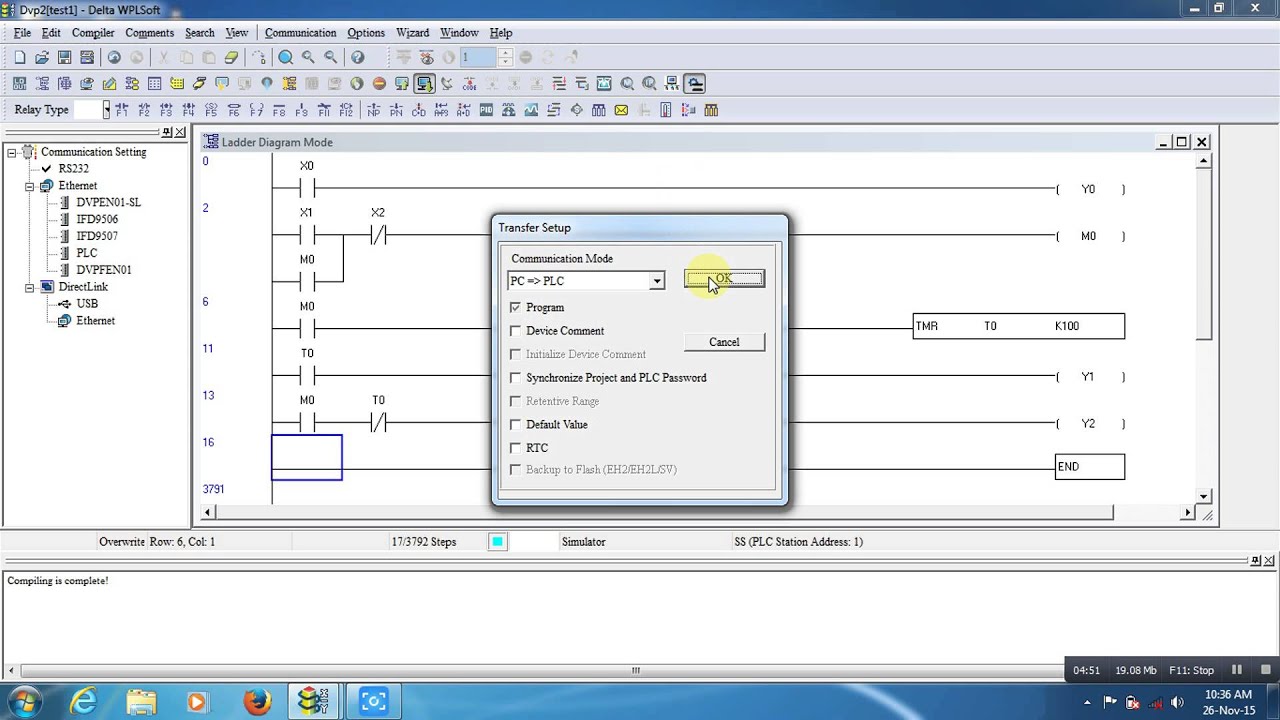Click the simulator icon at toolbar end

click(x=695, y=84)
